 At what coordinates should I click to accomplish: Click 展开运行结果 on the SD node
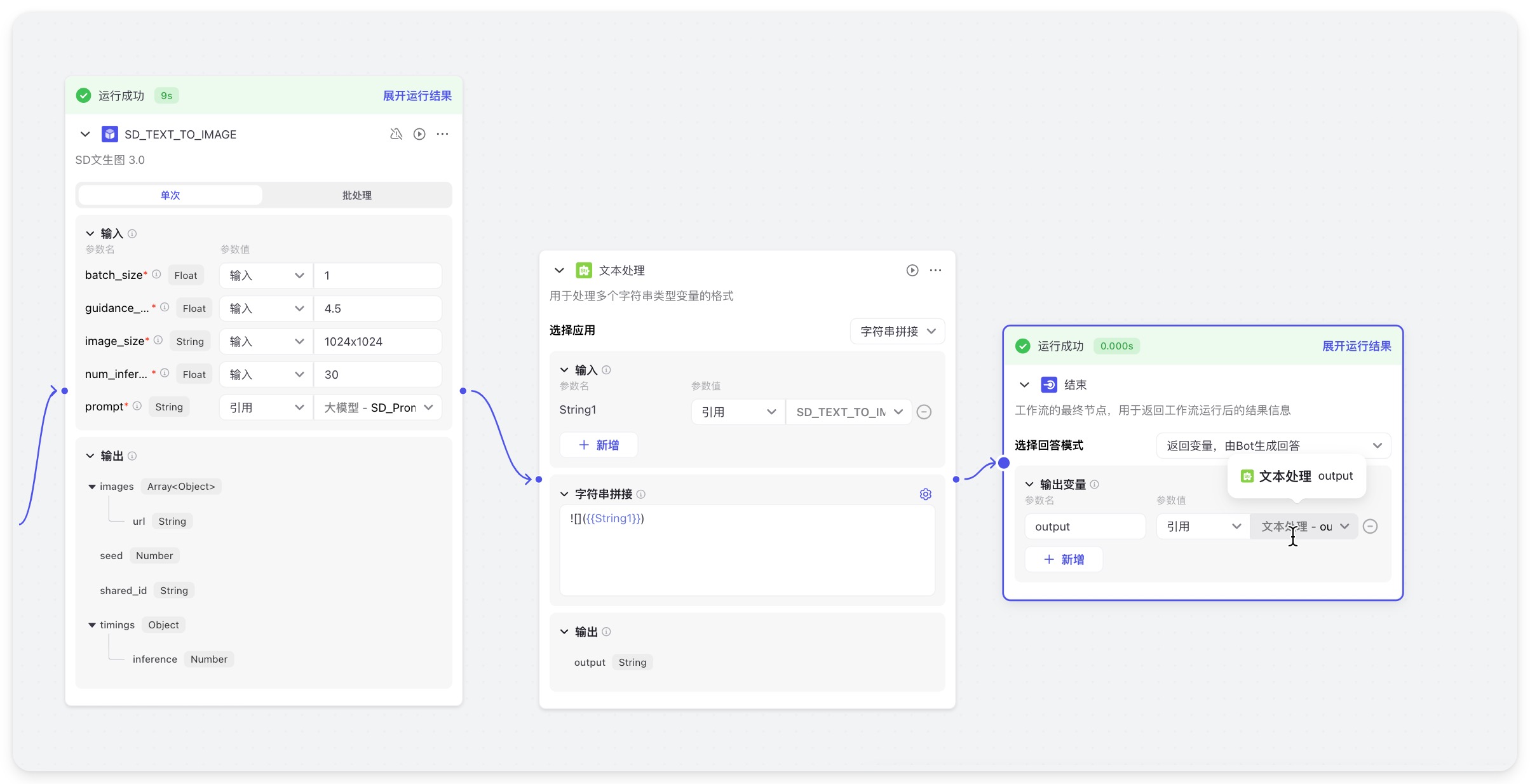pos(417,96)
